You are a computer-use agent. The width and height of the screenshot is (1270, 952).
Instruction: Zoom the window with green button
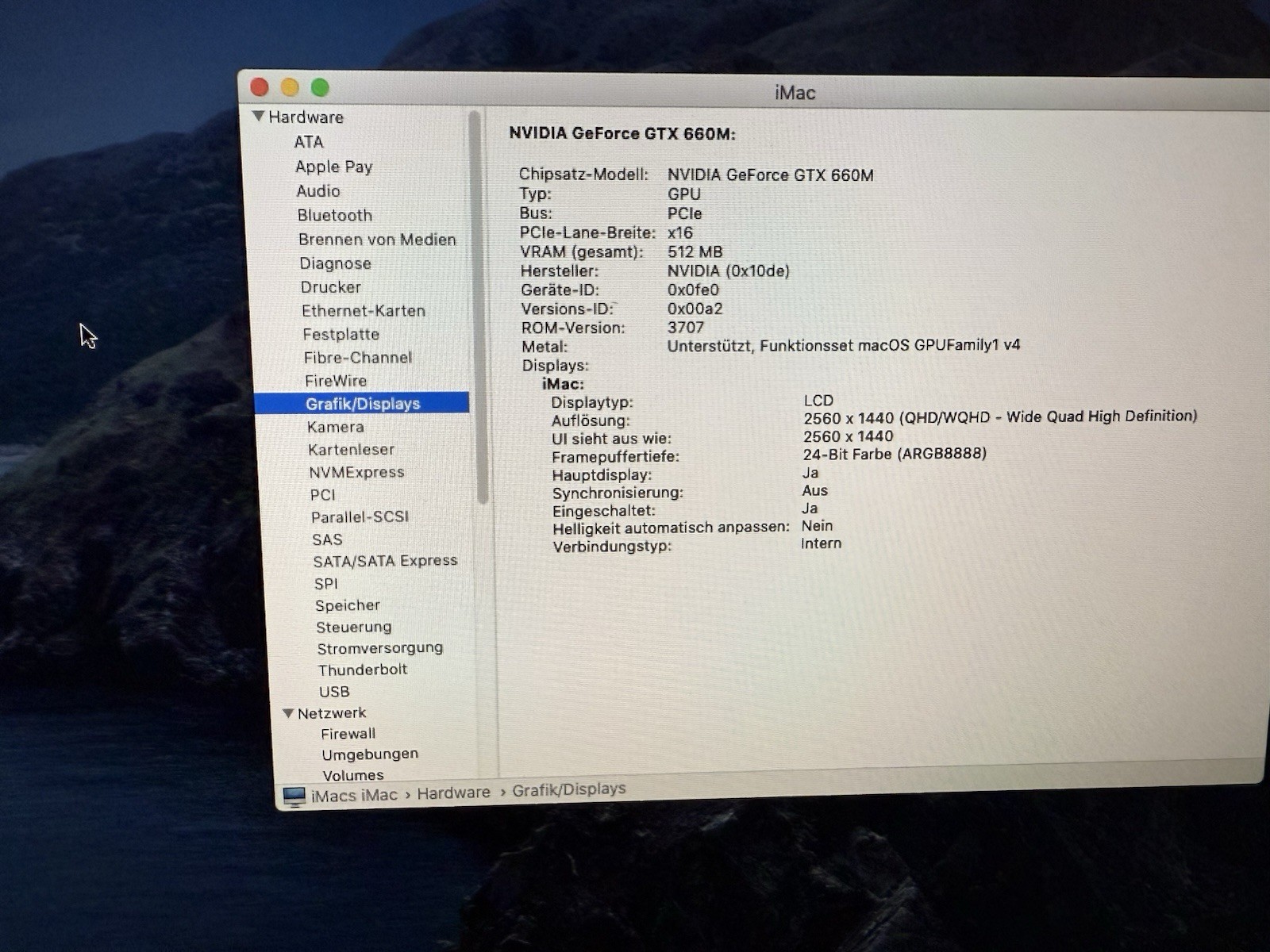320,87
